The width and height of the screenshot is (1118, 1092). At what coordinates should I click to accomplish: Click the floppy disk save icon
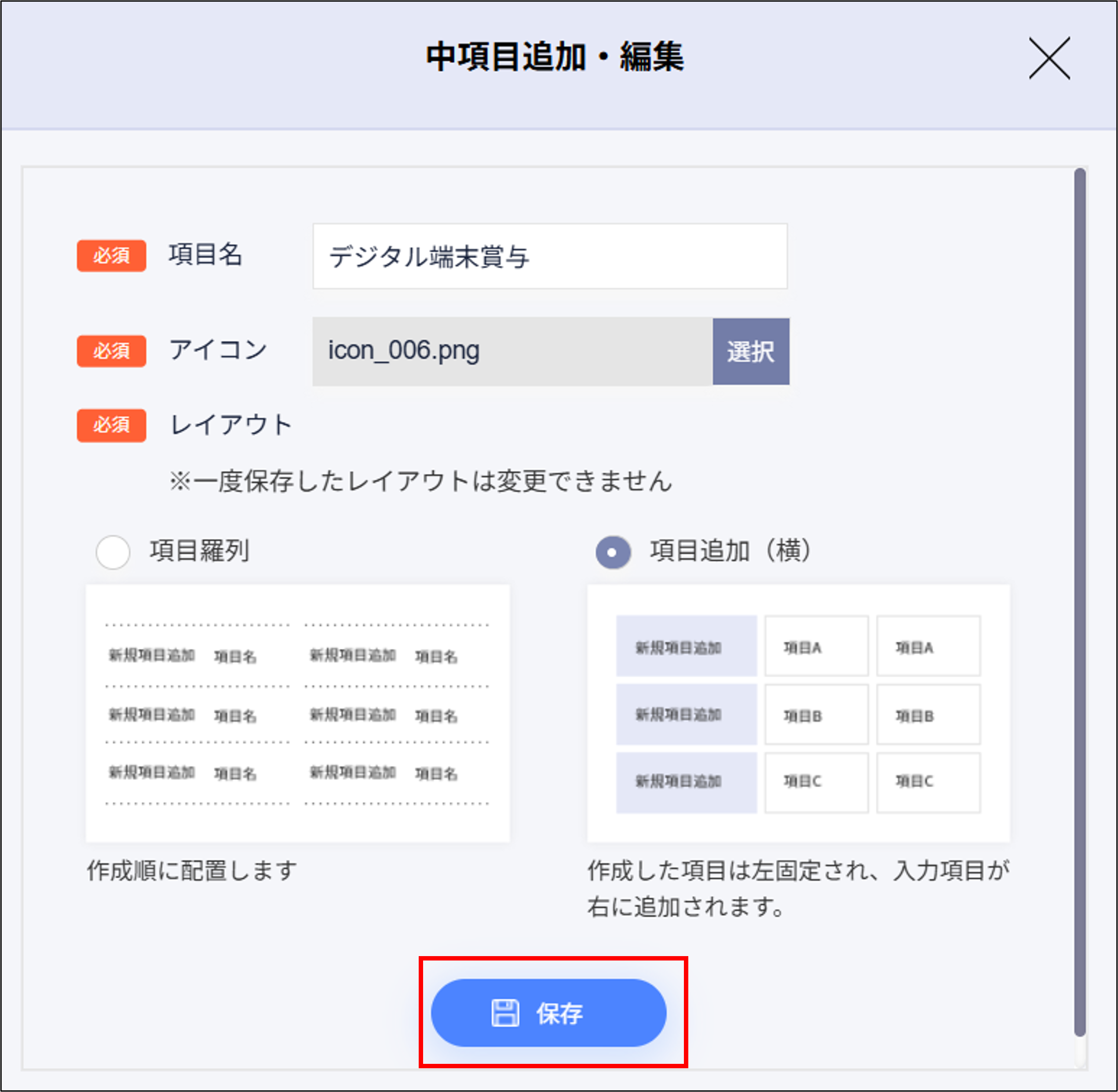(505, 1013)
